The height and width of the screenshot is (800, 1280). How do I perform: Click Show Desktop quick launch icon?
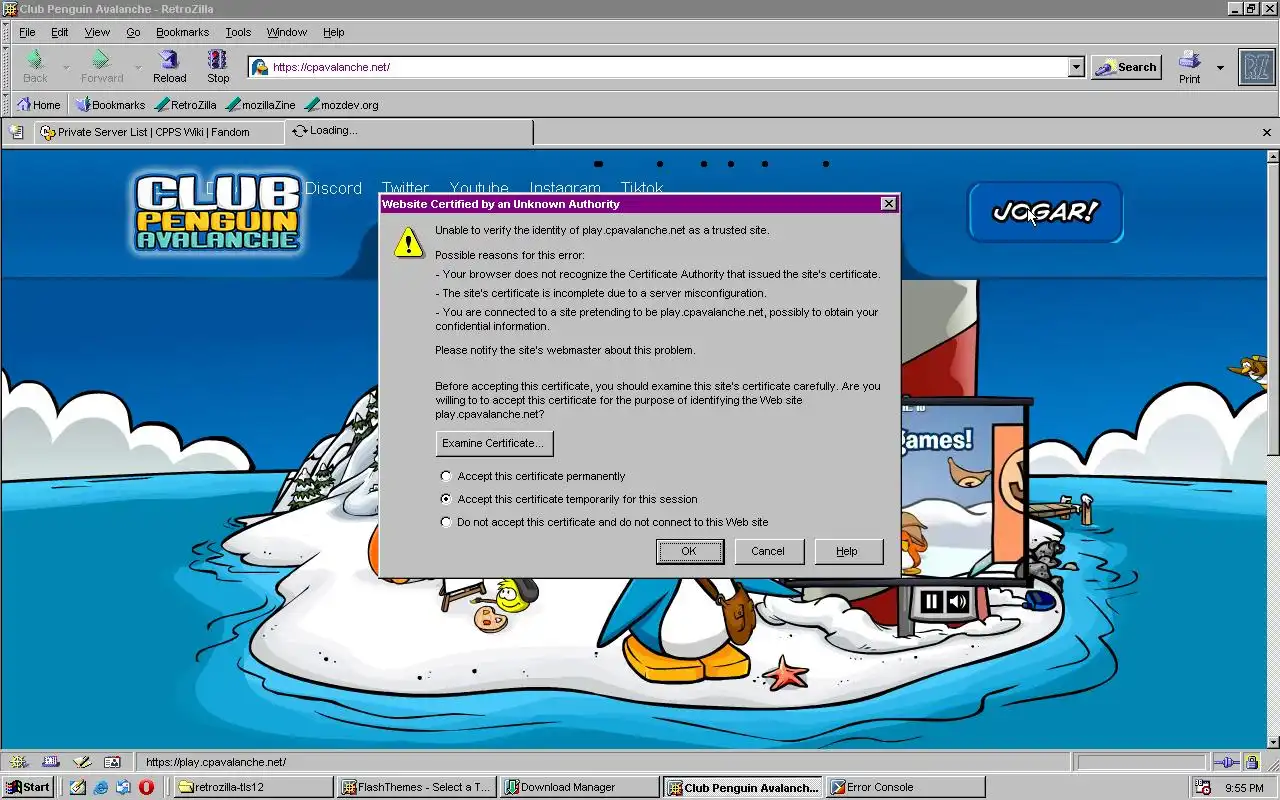pyautogui.click(x=78, y=787)
